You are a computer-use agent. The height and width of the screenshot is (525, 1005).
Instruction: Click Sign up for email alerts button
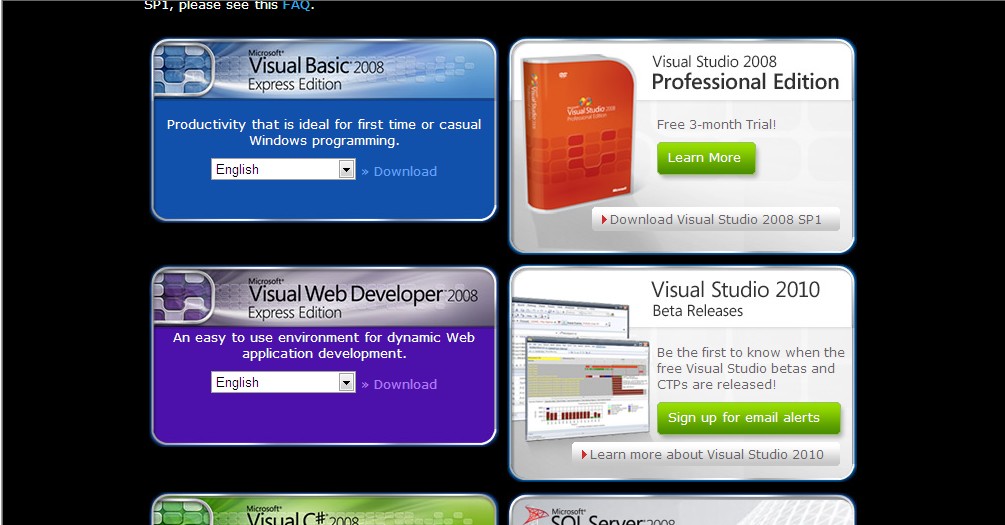[x=748, y=418]
